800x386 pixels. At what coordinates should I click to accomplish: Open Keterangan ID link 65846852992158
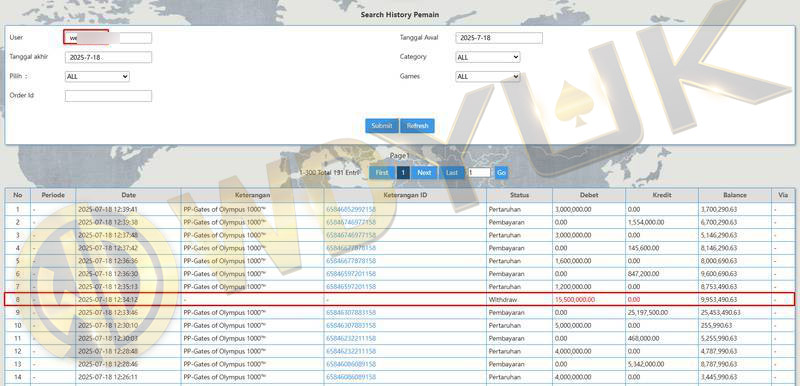point(351,209)
